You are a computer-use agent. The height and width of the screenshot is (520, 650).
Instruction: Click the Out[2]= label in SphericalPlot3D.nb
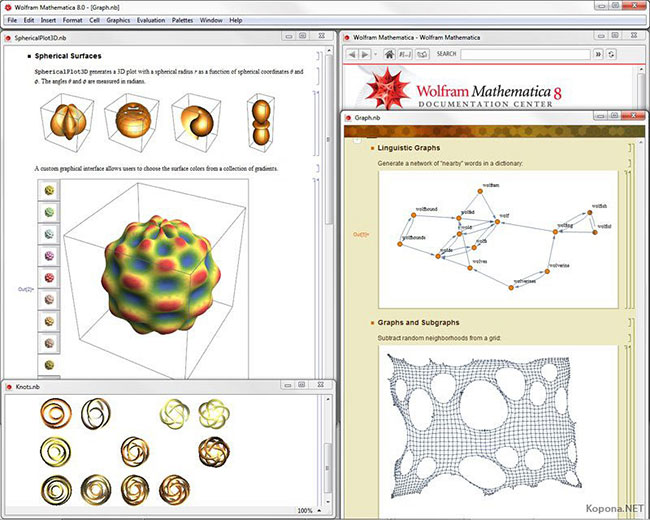point(26,289)
